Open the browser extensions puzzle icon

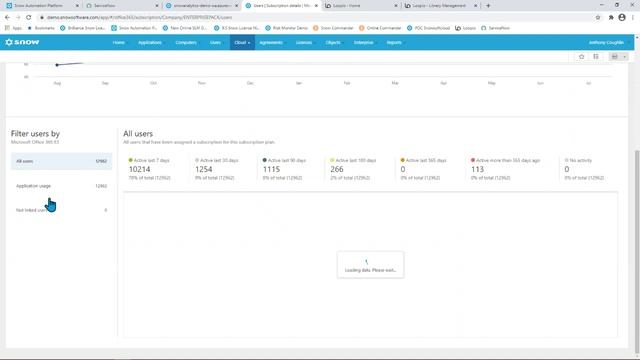tap(611, 17)
